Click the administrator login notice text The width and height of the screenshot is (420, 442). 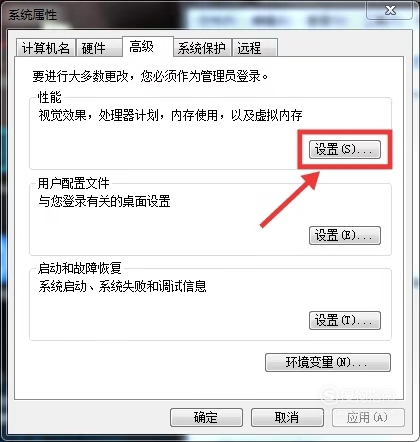tap(150, 76)
